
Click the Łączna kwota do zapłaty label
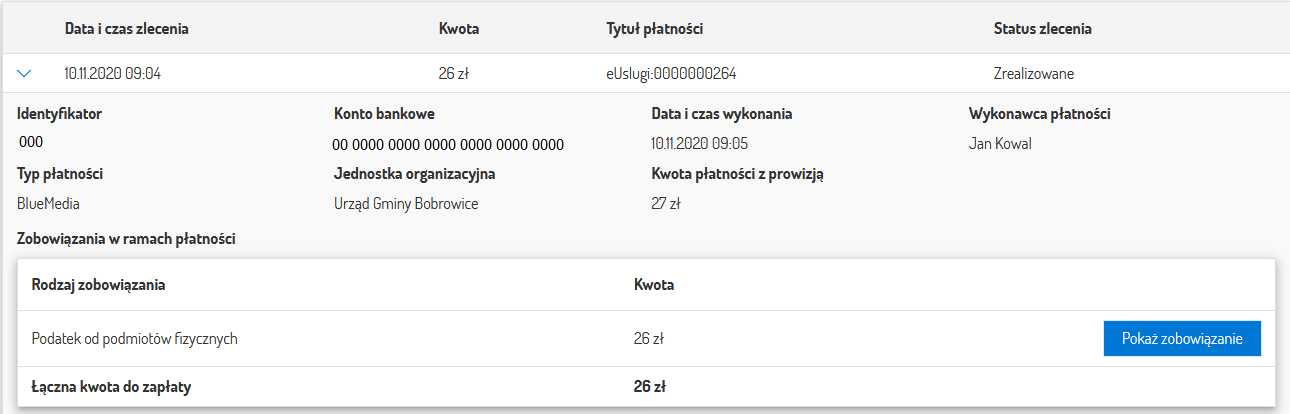(x=111, y=387)
